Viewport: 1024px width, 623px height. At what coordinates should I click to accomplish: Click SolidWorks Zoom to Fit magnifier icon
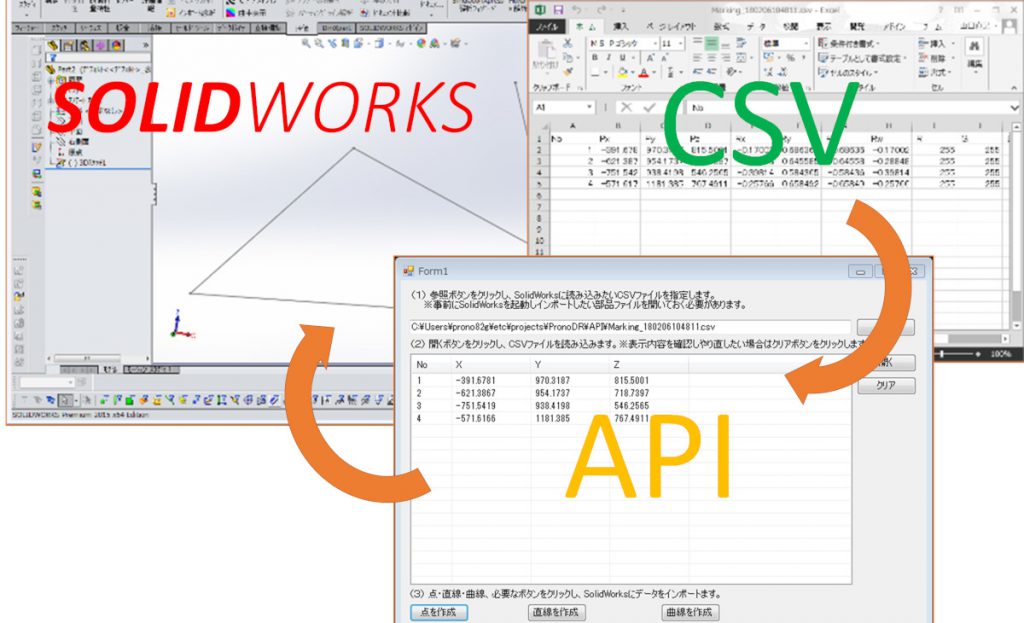(x=306, y=43)
